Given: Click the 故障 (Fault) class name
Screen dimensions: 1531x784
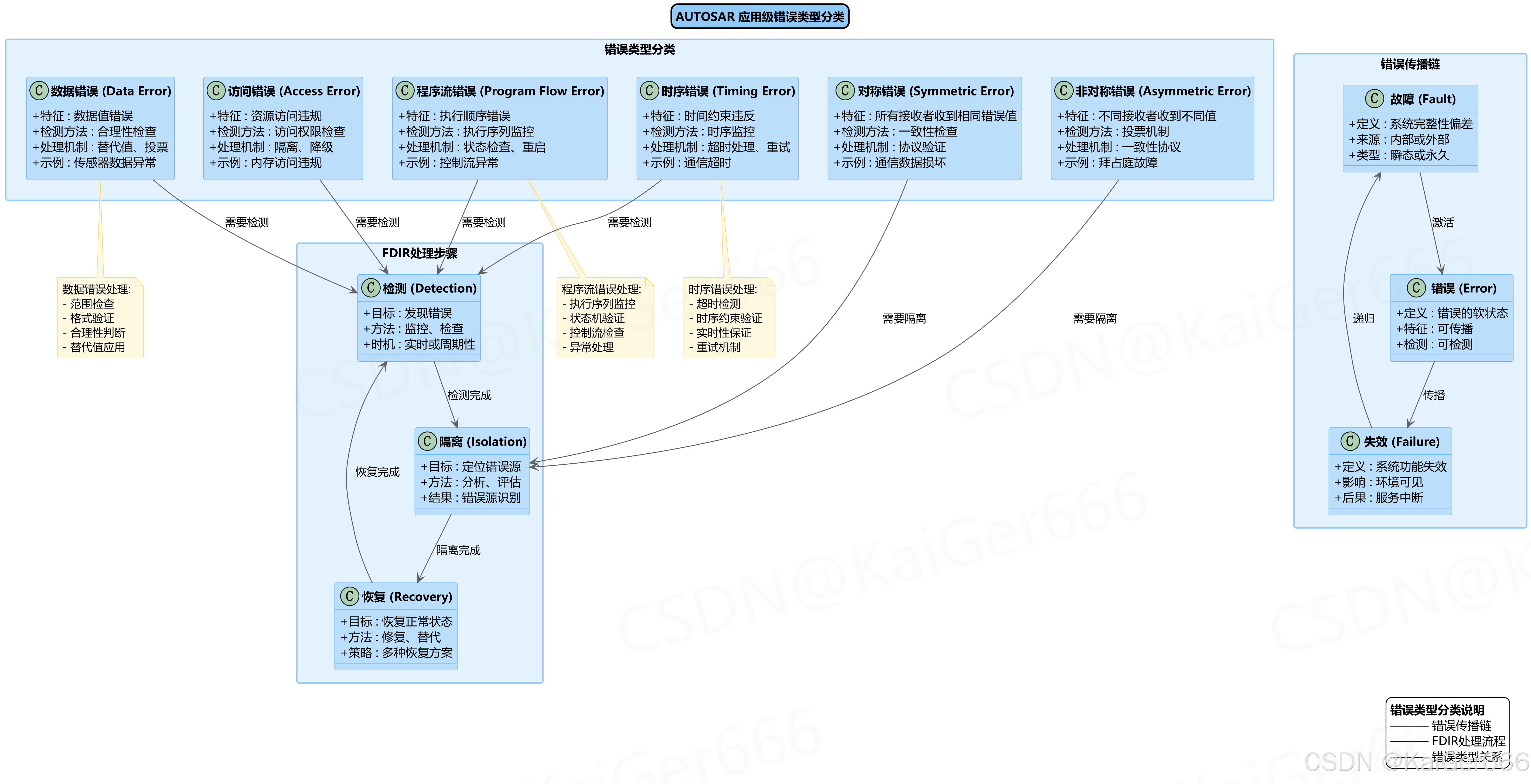Looking at the screenshot, I should pos(1423,99).
